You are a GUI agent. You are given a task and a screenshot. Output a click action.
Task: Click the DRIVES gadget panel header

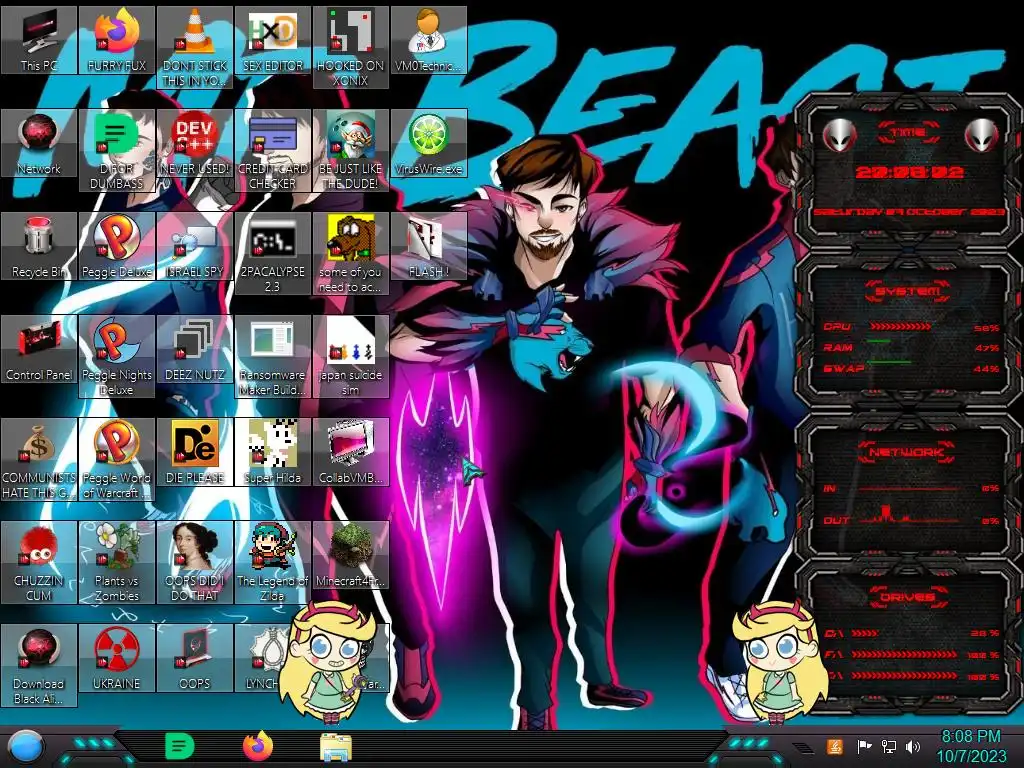[x=908, y=597]
